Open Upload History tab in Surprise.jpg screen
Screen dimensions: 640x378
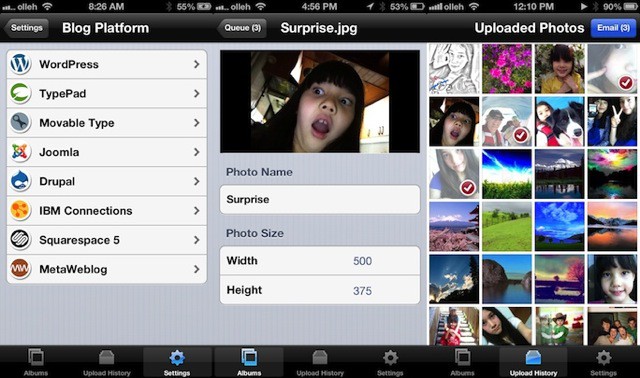coord(320,362)
